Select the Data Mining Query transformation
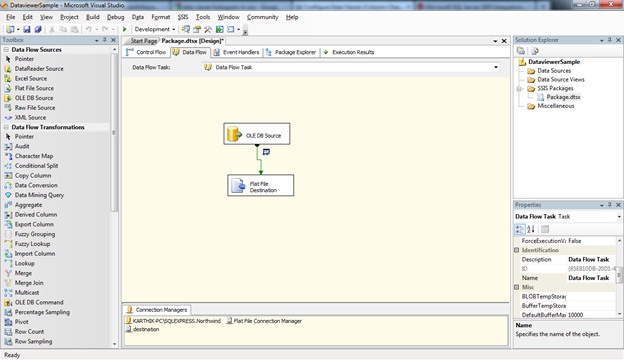Viewport: 624px width, 360px height. click(x=39, y=195)
